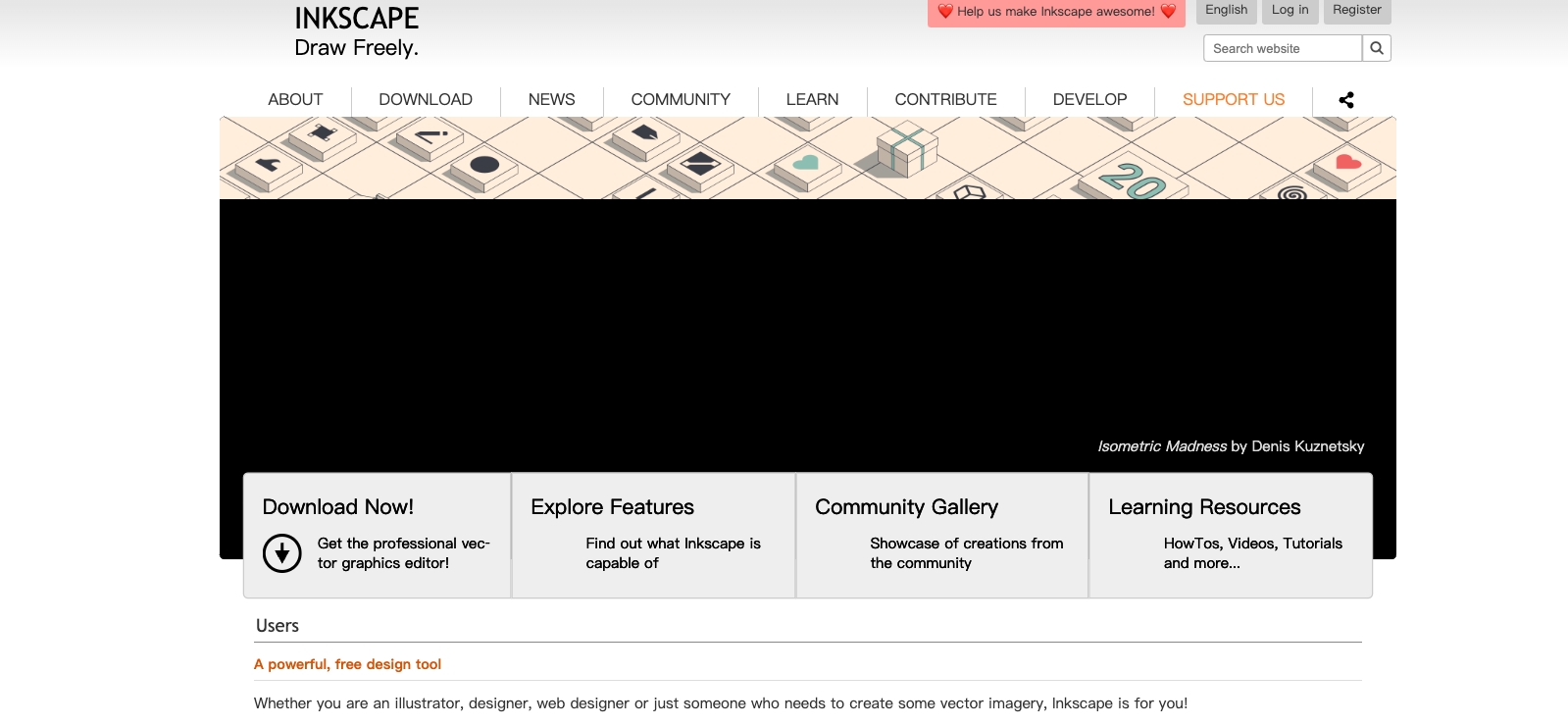The width and height of the screenshot is (1568, 726).
Task: Click the Inkscape Draw Freely logo
Action: click(x=357, y=32)
